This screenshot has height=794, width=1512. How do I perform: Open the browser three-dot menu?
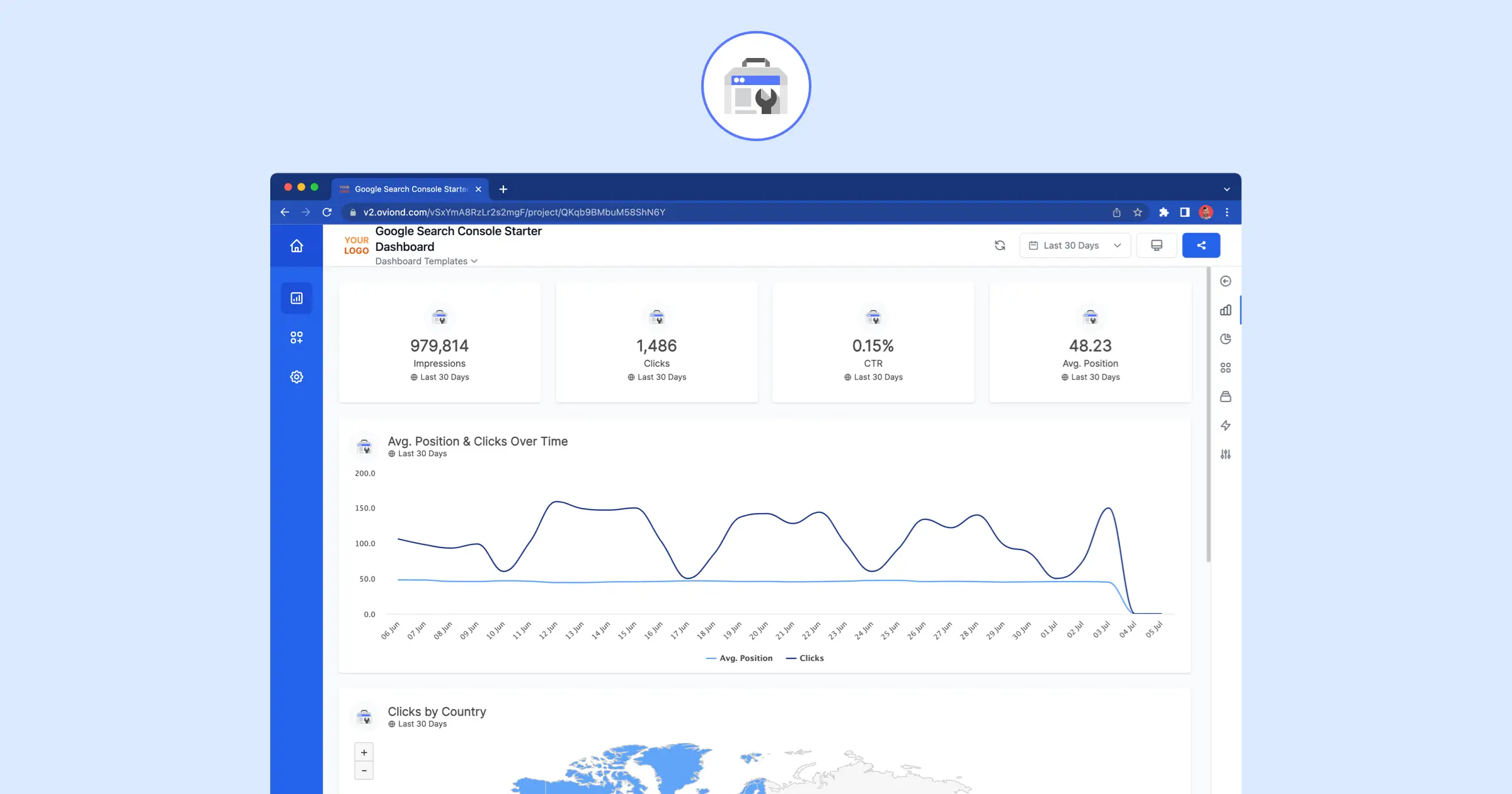coord(1227,212)
